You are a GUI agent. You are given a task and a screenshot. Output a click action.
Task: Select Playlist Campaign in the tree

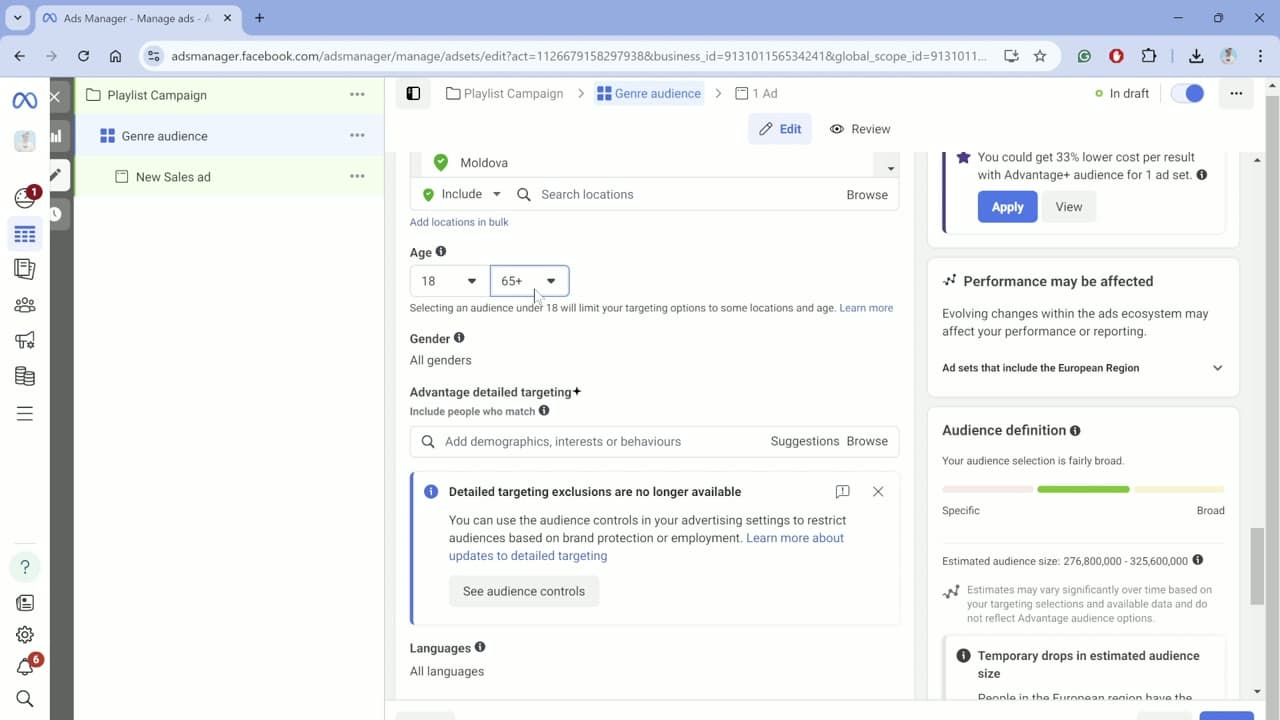tap(157, 95)
